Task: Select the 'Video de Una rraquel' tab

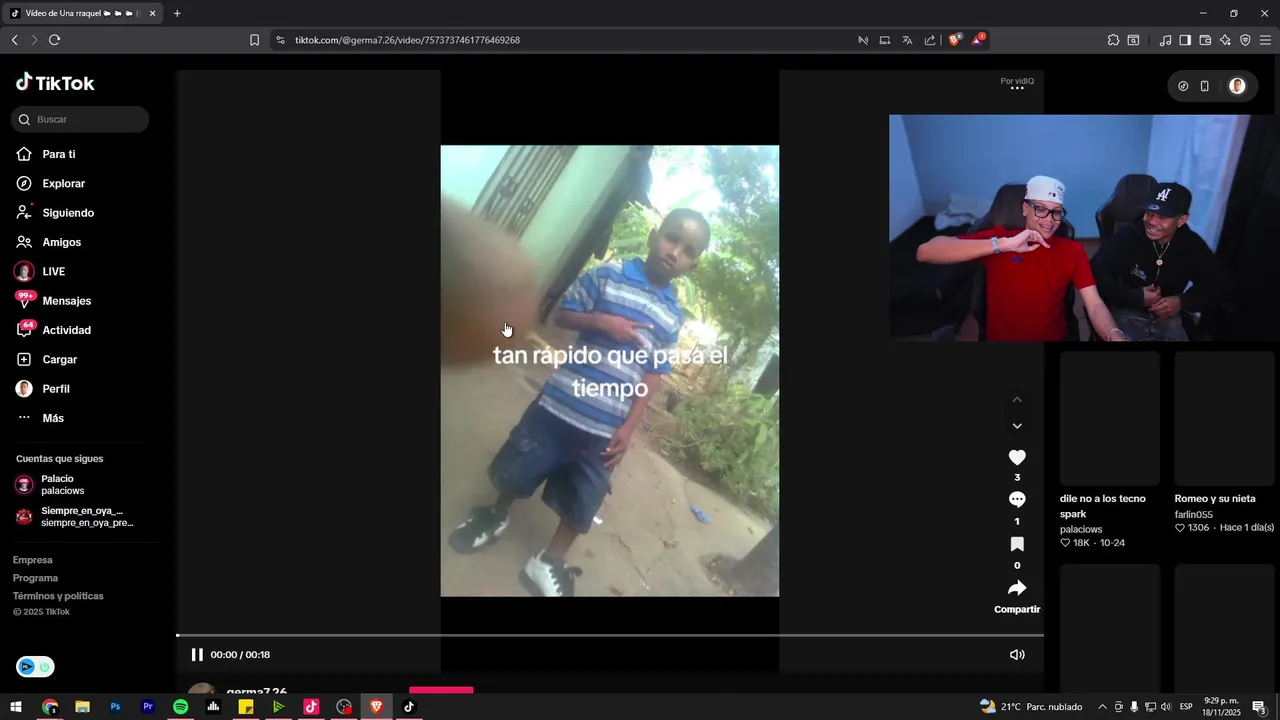Action: pyautogui.click(x=83, y=13)
